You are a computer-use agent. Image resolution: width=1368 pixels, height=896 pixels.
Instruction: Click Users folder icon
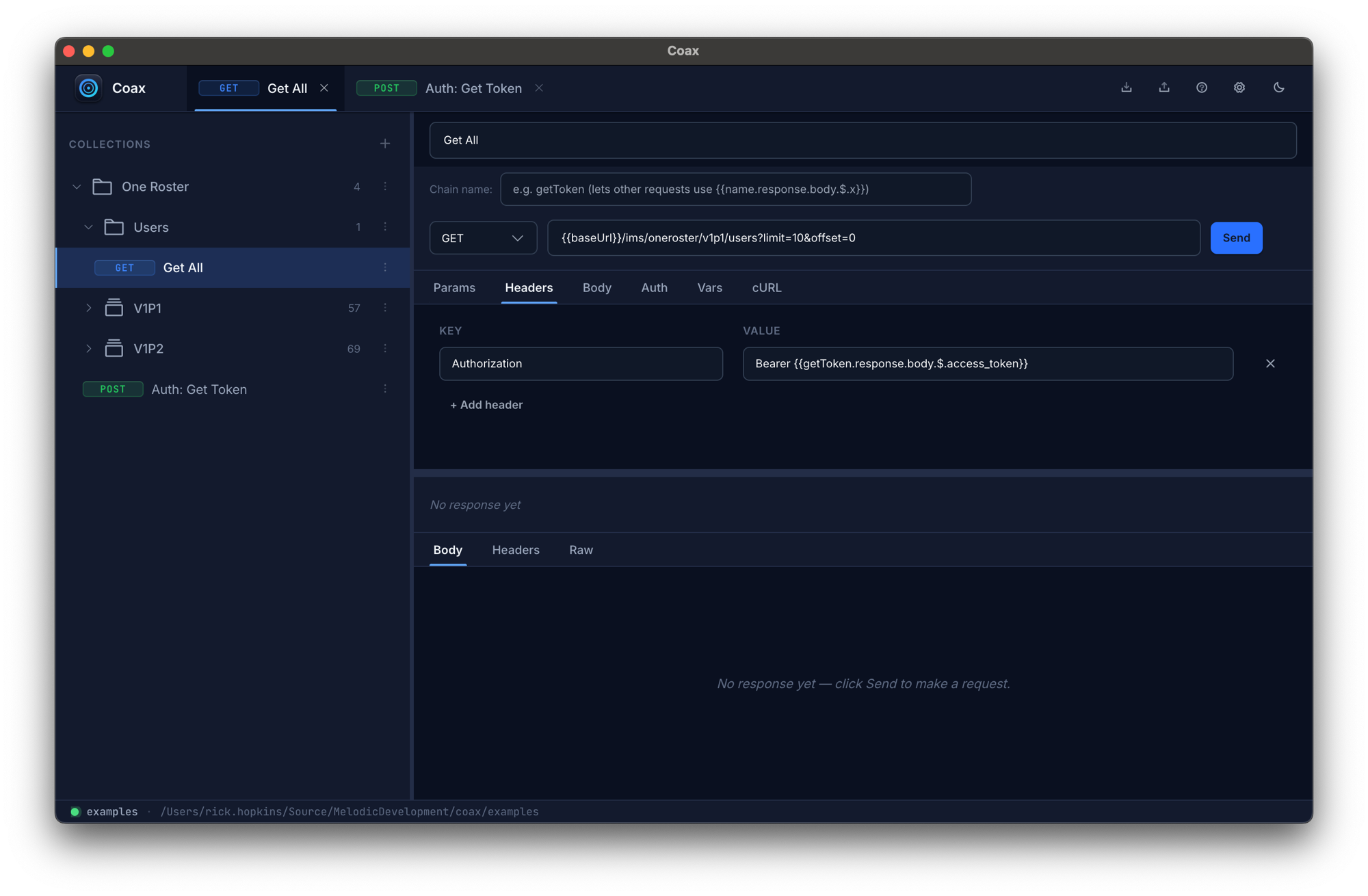tap(114, 227)
